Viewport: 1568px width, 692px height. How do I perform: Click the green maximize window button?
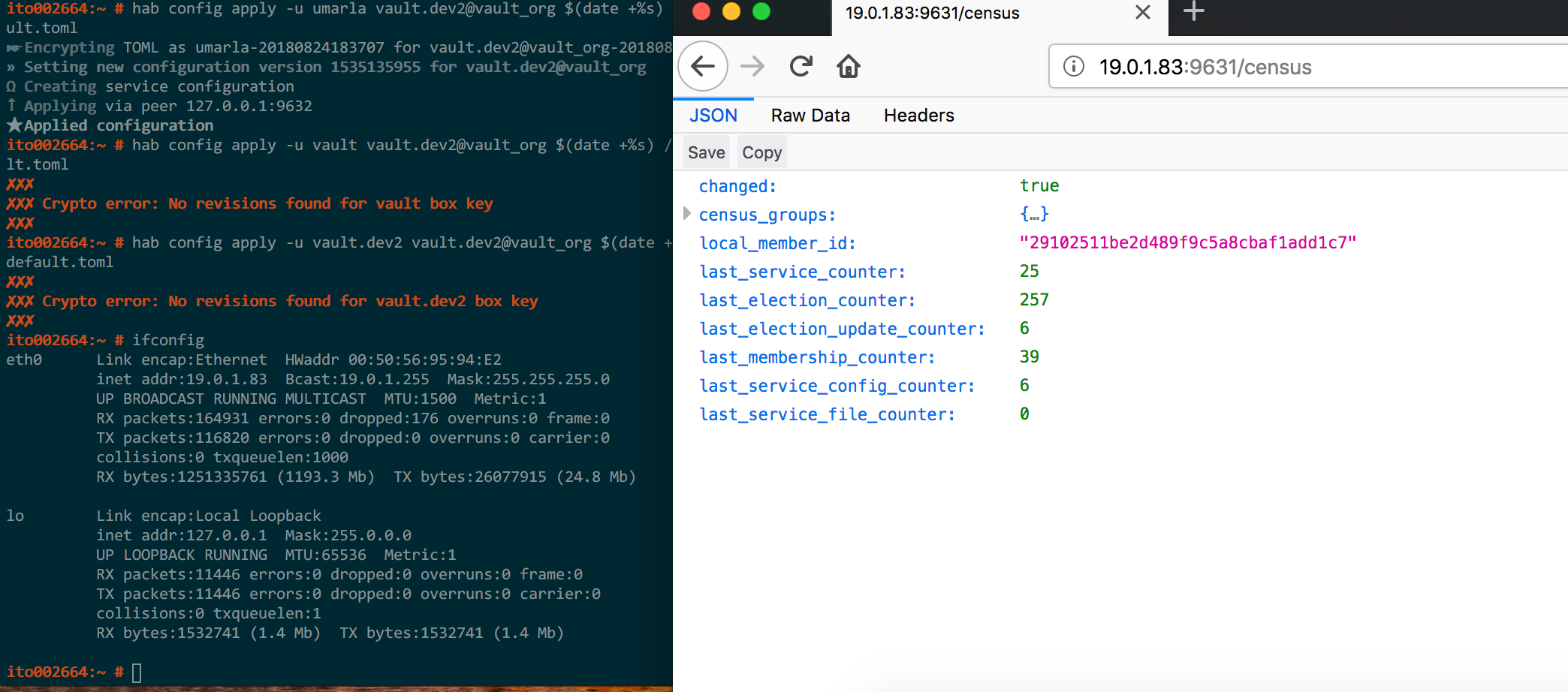[x=761, y=11]
